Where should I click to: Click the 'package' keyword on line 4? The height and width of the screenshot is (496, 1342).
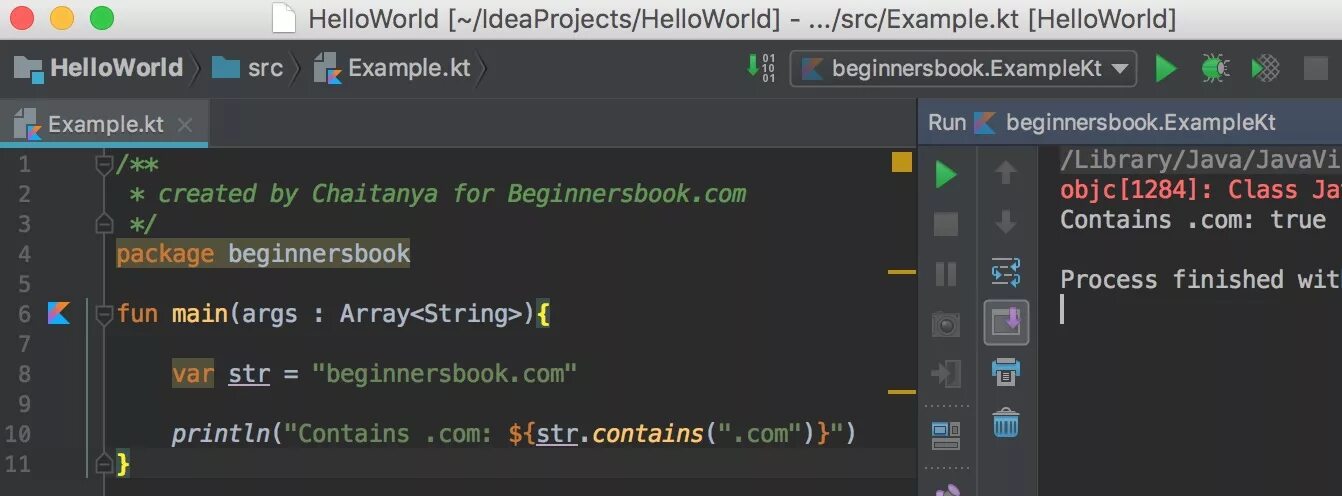coord(165,254)
